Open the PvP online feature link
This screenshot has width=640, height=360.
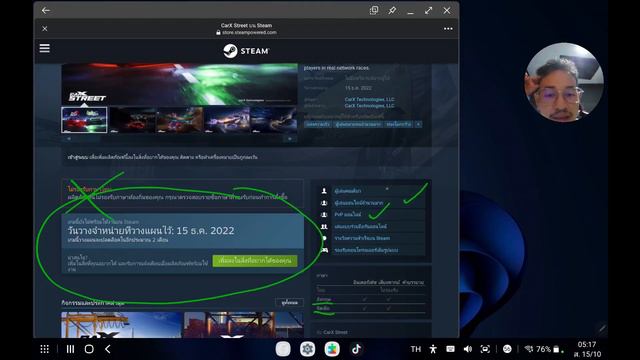coord(348,214)
